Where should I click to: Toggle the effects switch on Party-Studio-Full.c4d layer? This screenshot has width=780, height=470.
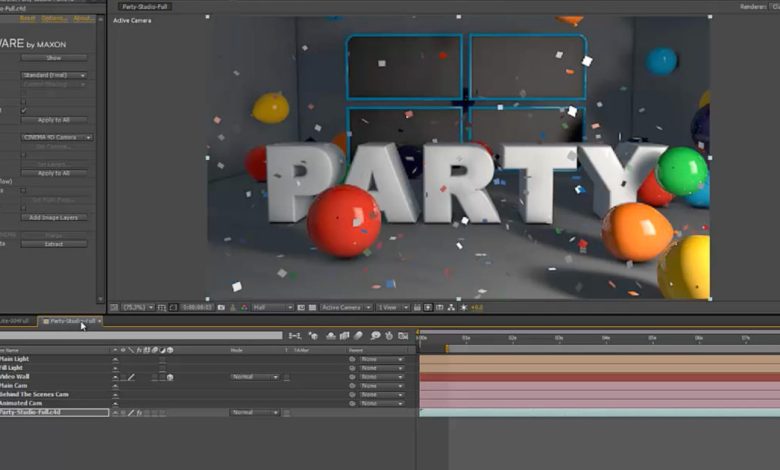coord(139,413)
